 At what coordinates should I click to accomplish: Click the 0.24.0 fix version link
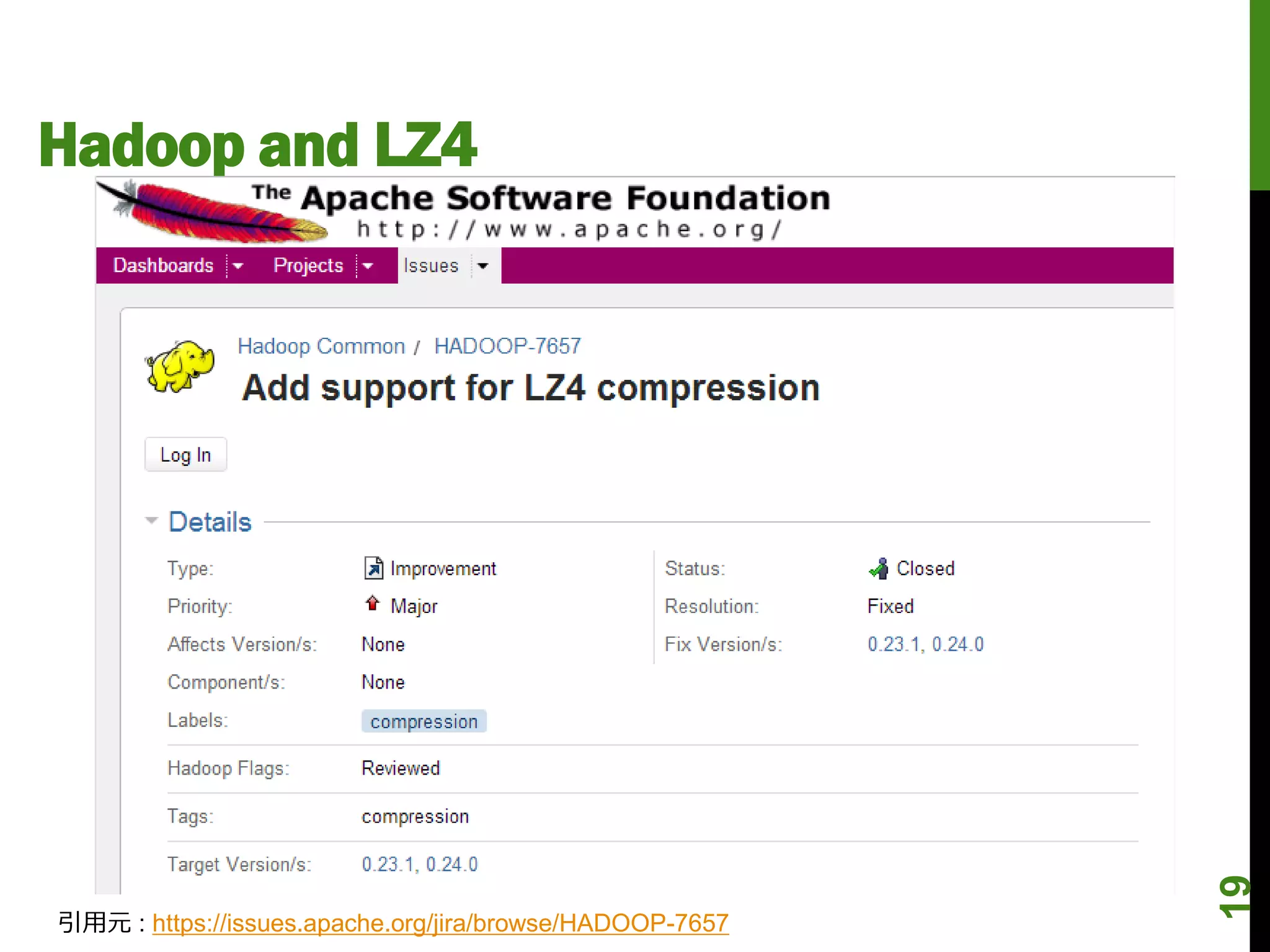tap(957, 644)
